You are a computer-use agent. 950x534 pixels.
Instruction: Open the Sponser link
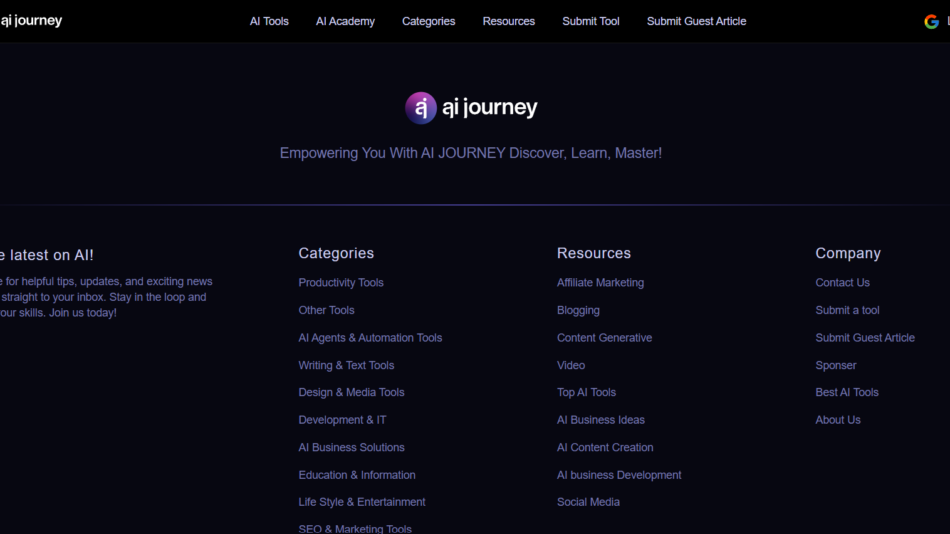point(835,365)
